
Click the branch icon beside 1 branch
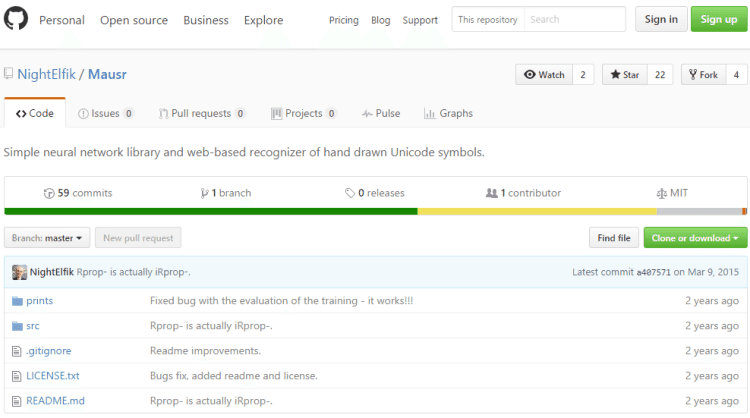tap(204, 193)
